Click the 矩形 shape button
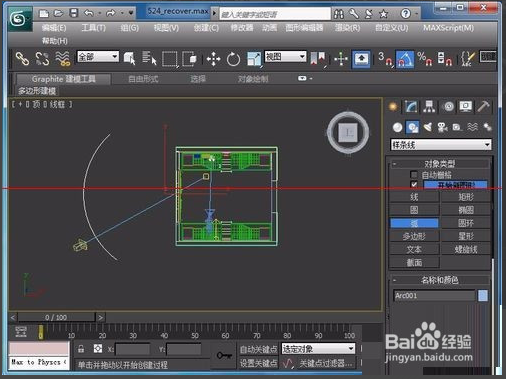 tap(466, 197)
